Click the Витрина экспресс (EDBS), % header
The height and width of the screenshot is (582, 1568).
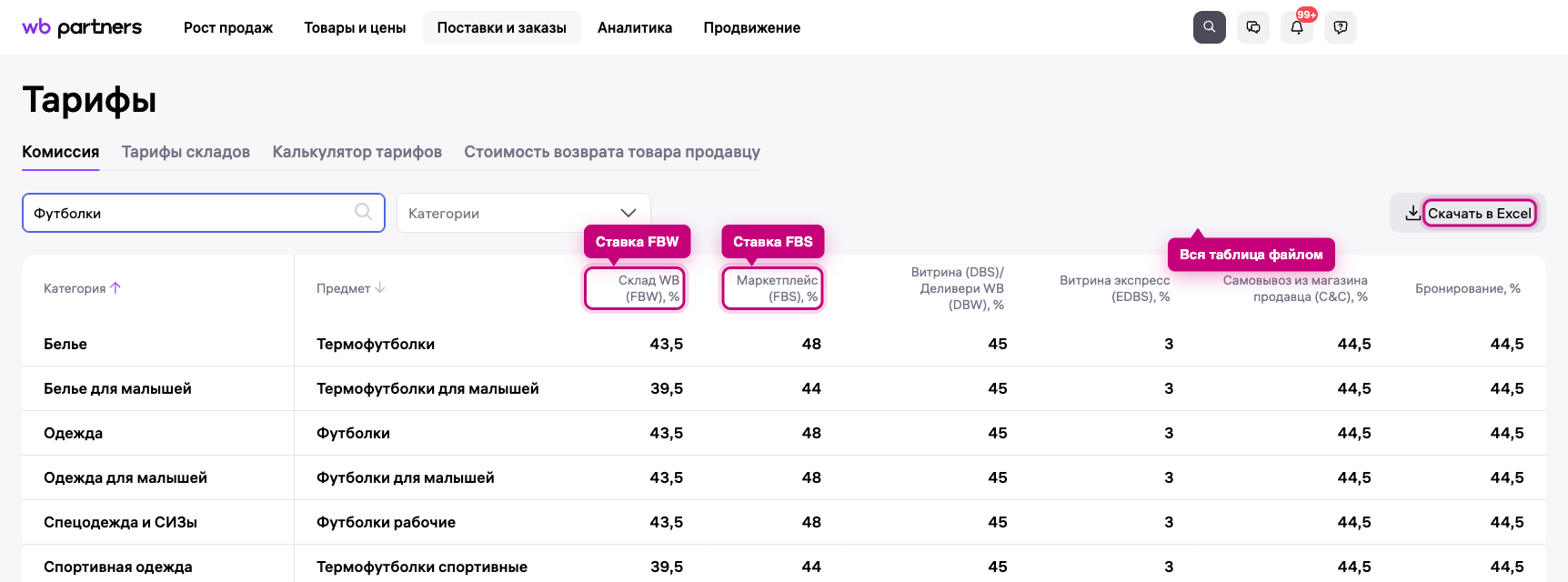coord(1114,288)
